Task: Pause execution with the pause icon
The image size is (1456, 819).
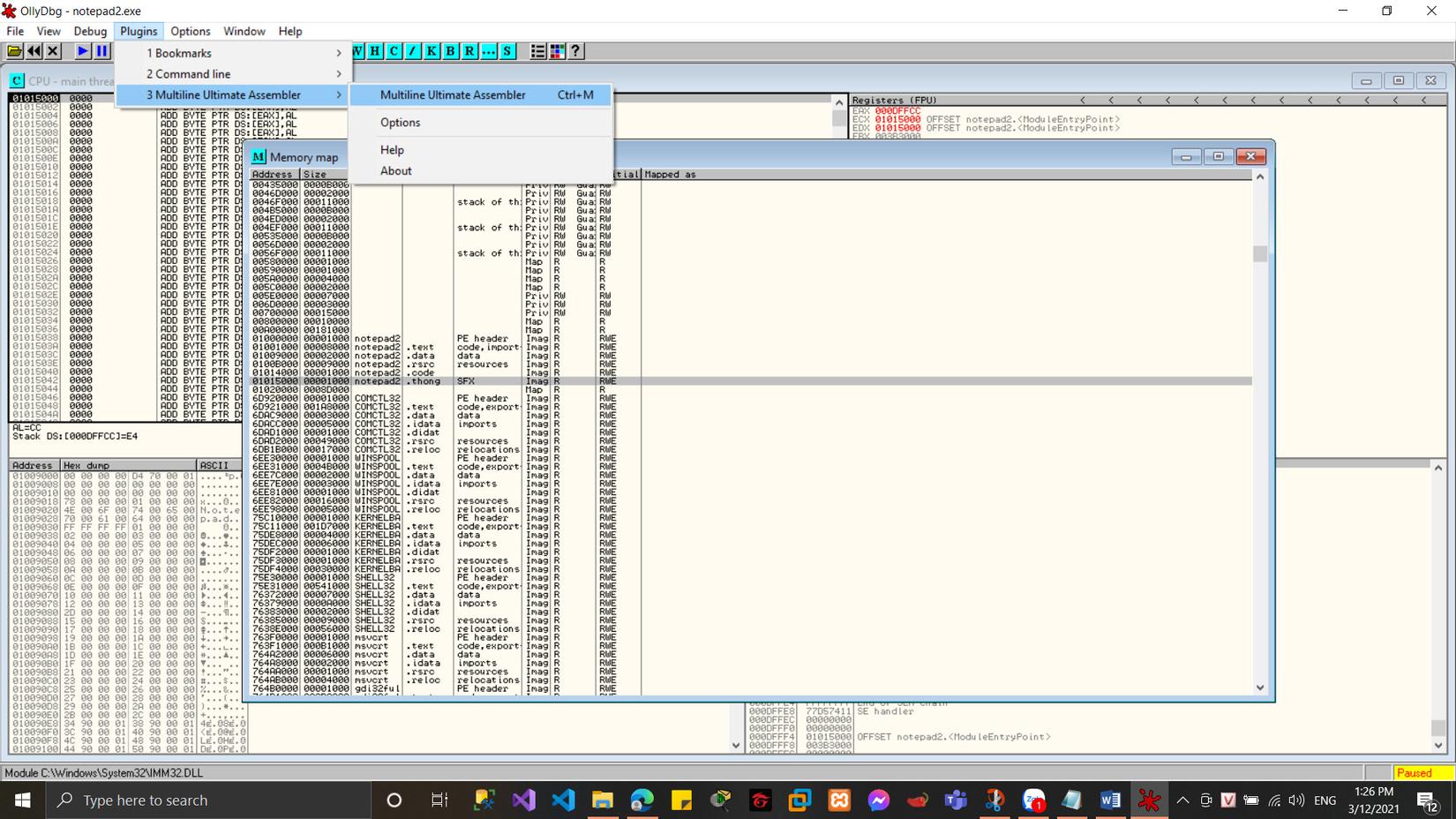Action: (x=101, y=51)
